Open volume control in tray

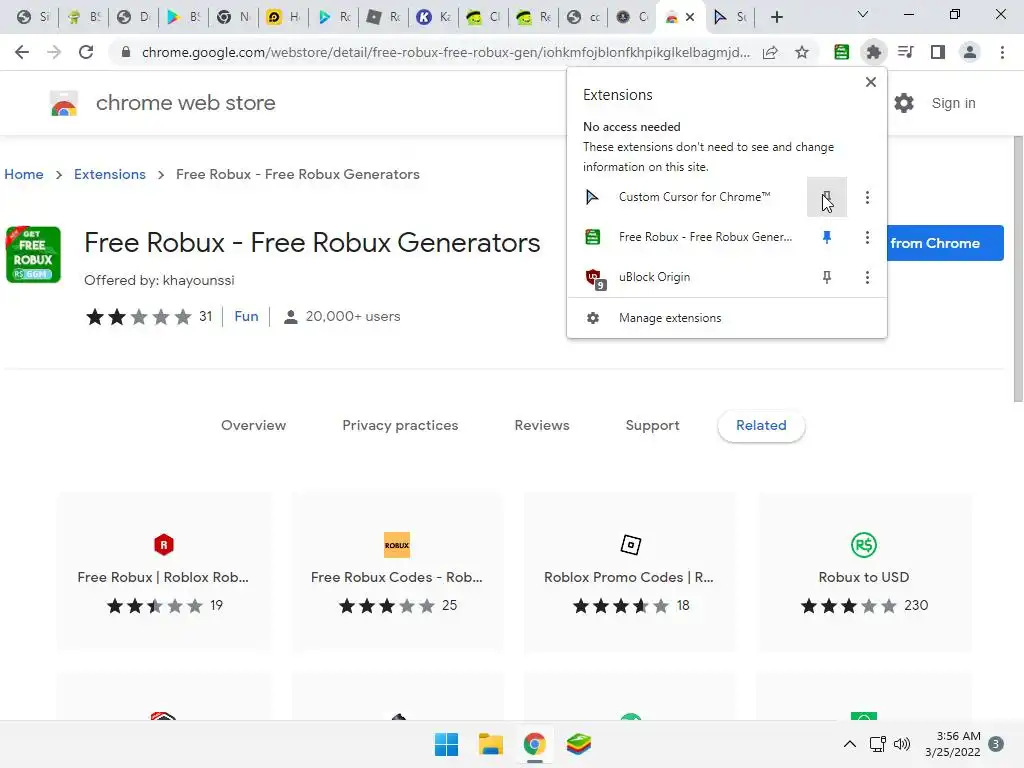(x=902, y=744)
